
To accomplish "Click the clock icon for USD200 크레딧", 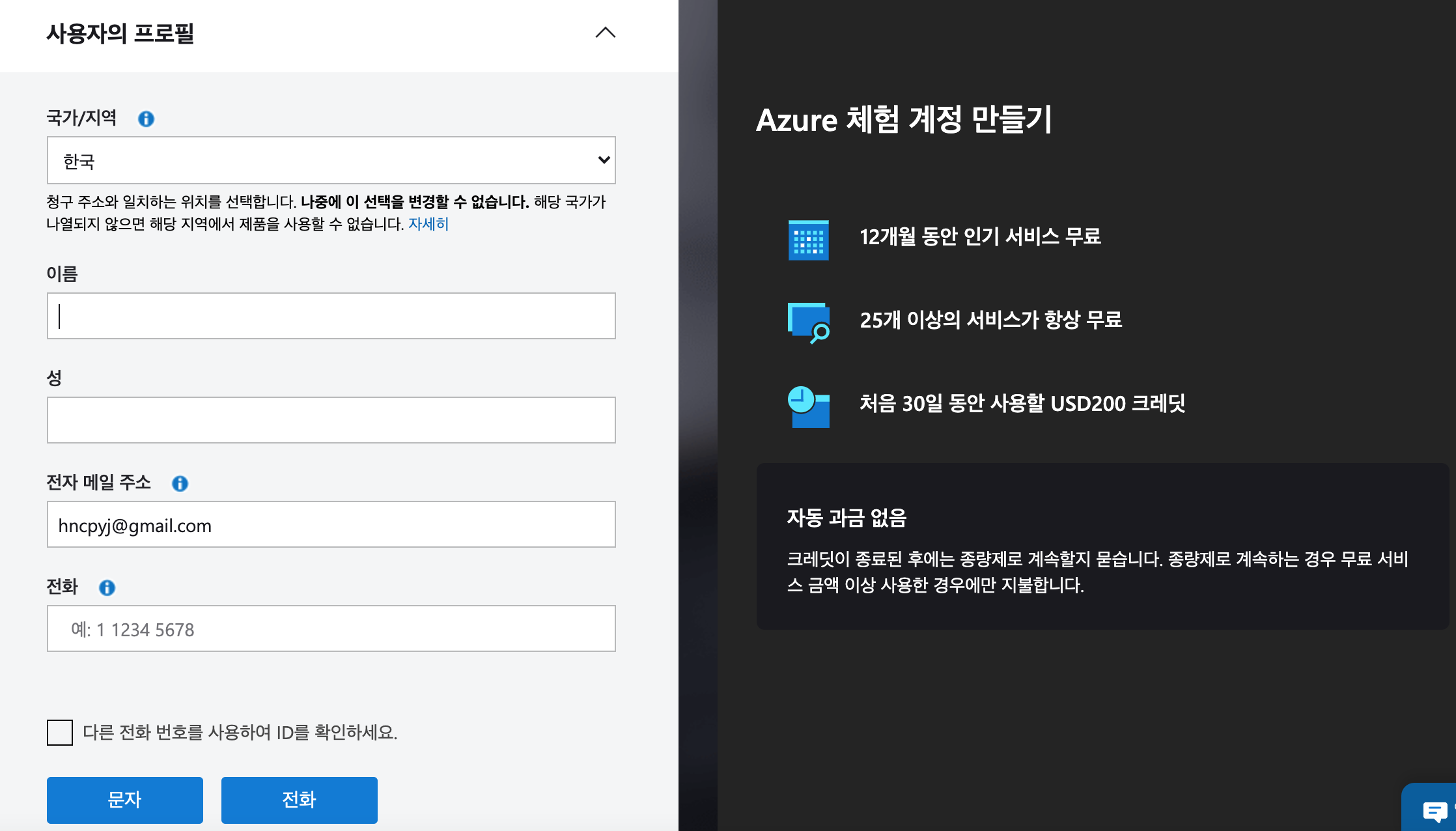I will (808, 406).
